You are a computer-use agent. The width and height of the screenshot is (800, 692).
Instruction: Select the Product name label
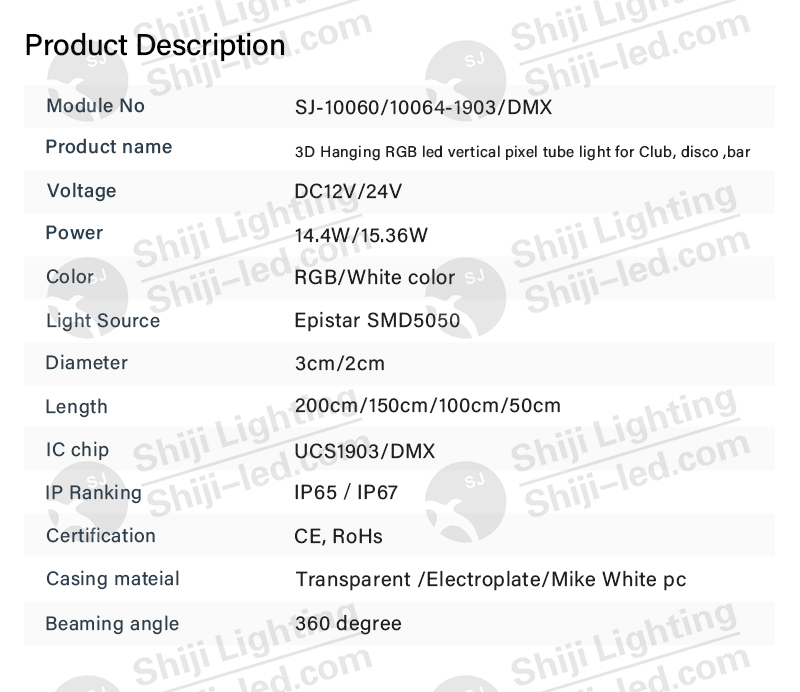pos(109,147)
